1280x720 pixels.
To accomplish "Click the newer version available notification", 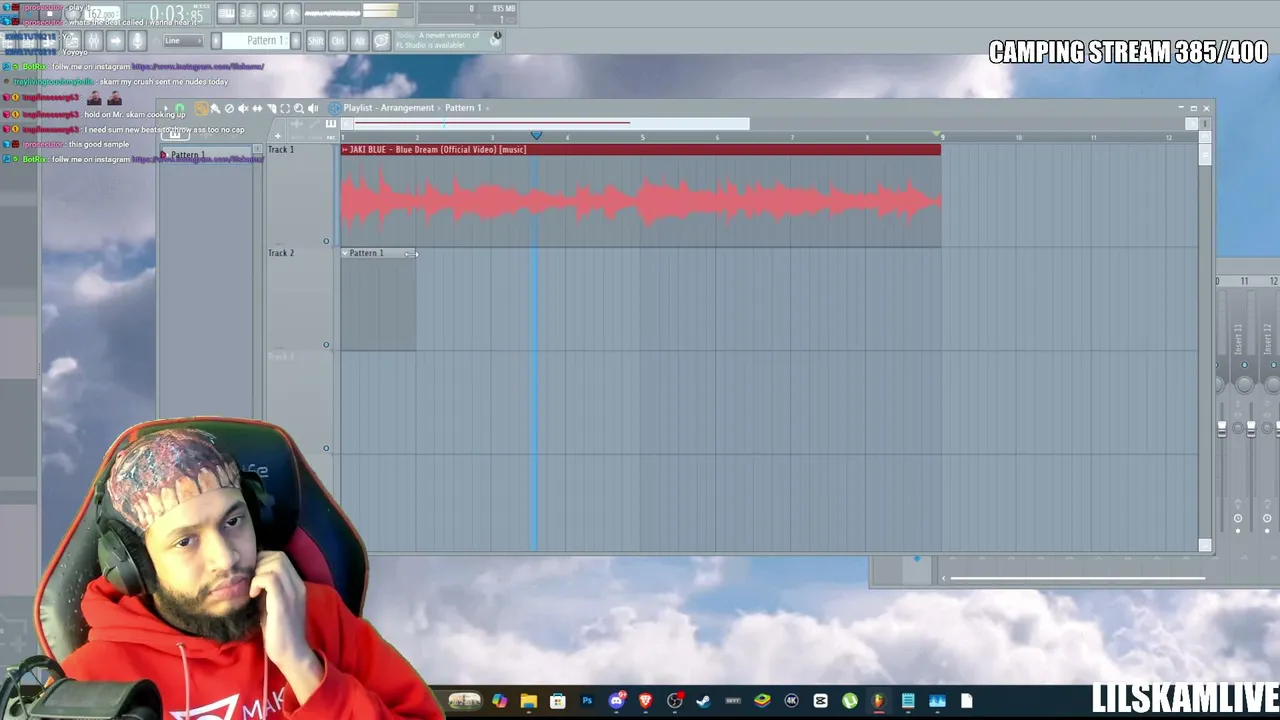I will [448, 40].
